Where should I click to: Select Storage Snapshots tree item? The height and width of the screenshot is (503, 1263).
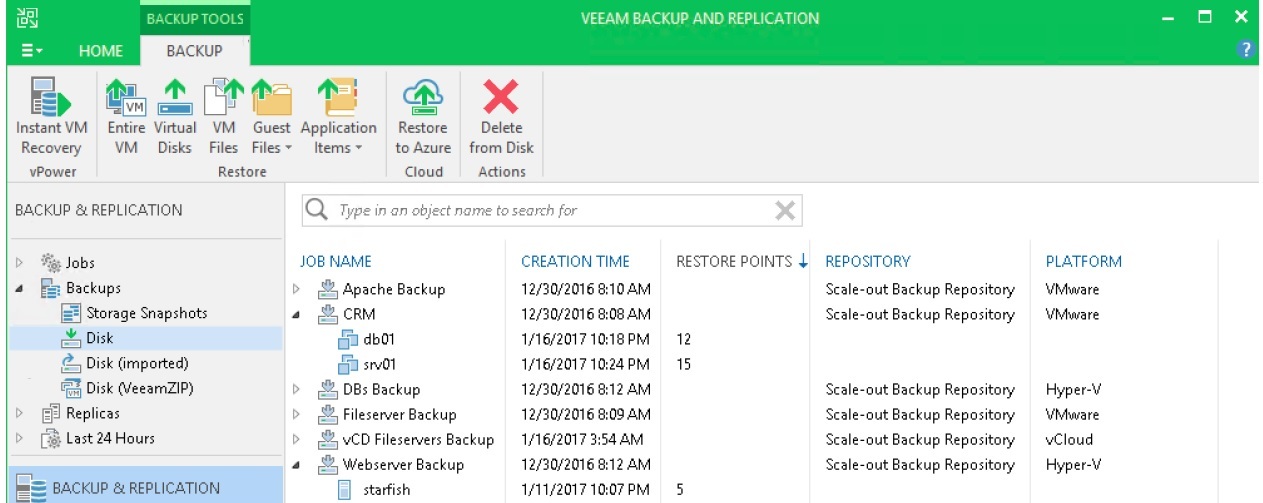[147, 313]
